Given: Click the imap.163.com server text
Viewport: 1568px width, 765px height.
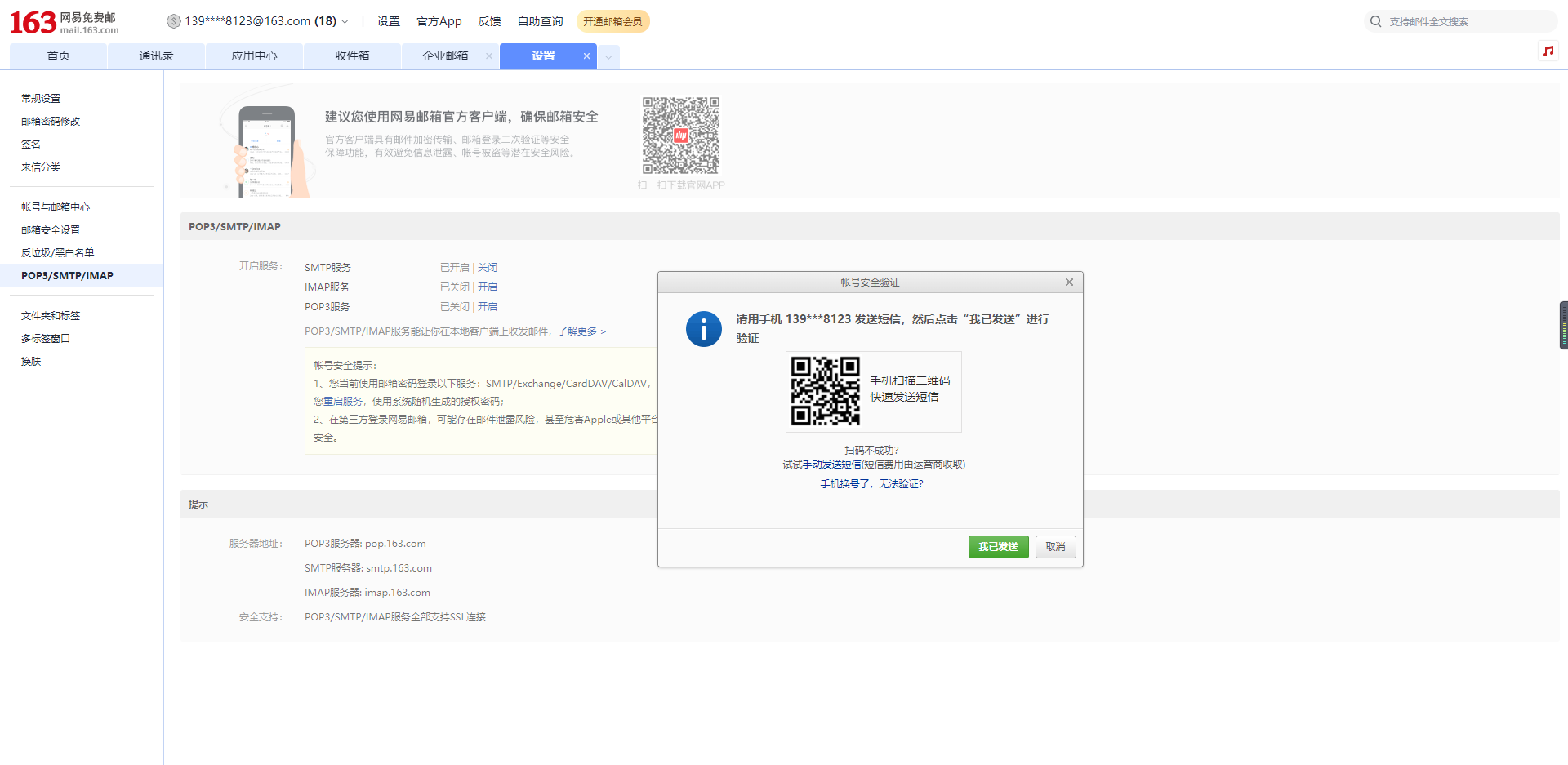Looking at the screenshot, I should tap(398, 593).
